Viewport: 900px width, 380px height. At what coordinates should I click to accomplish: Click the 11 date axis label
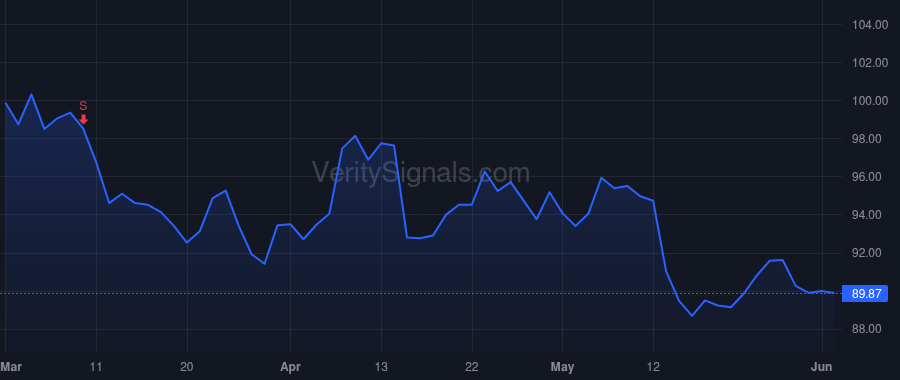coord(96,366)
